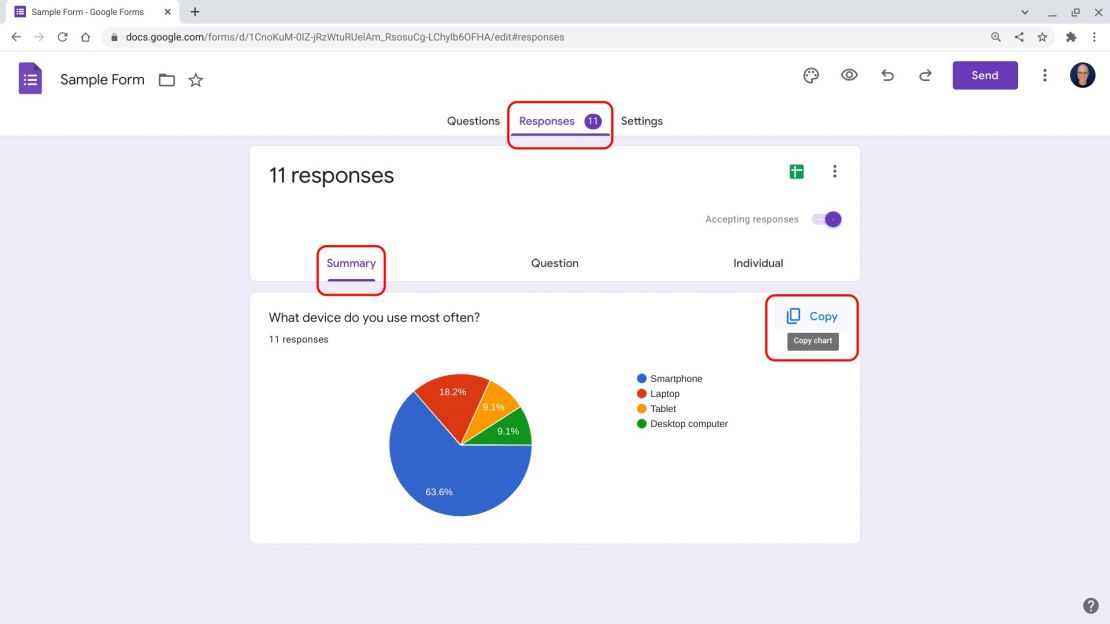Image resolution: width=1110 pixels, height=624 pixels.
Task: Star the Sample Form
Action: [x=195, y=79]
